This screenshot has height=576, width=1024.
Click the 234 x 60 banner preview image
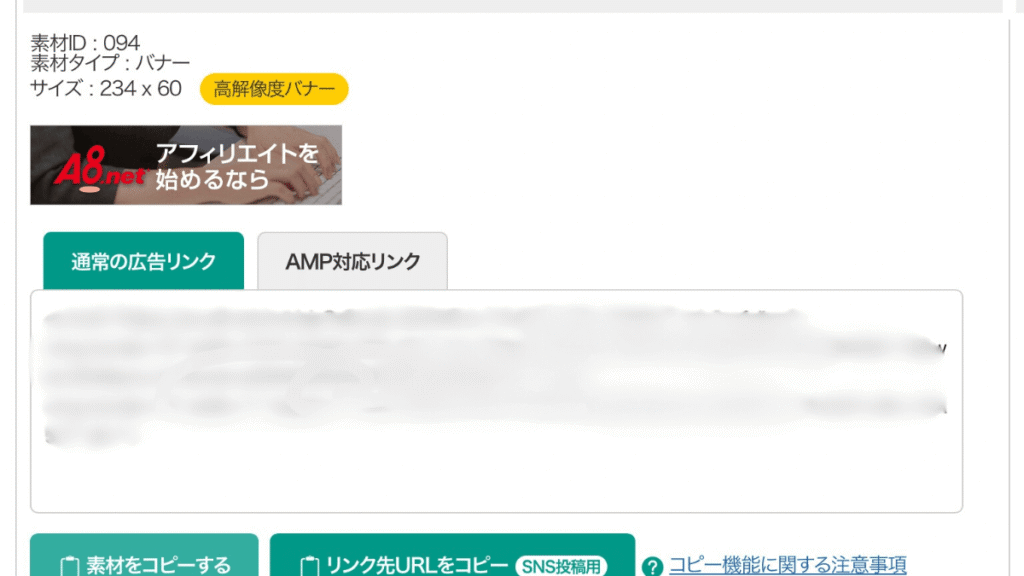point(186,165)
